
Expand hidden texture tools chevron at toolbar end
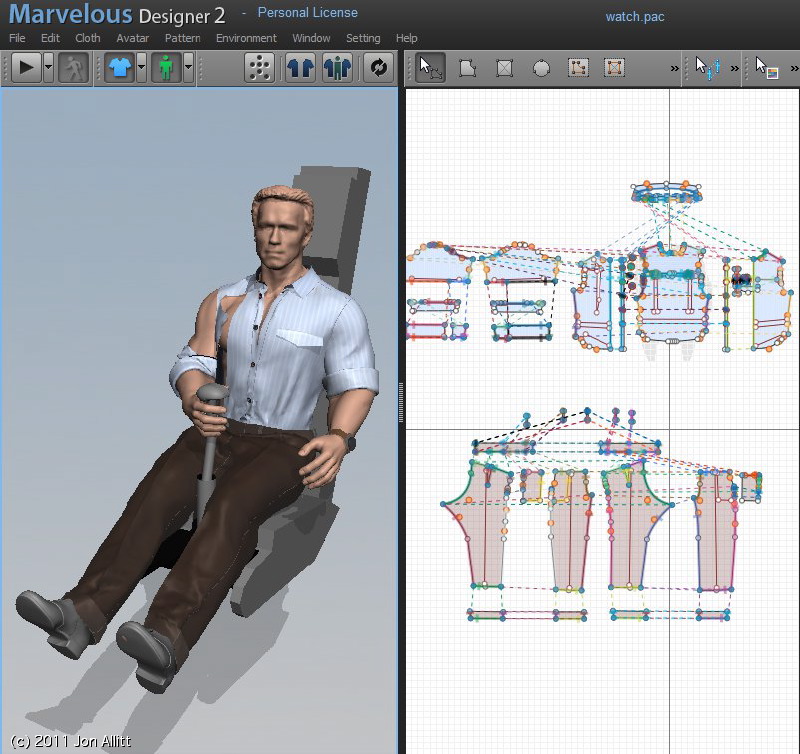point(794,68)
